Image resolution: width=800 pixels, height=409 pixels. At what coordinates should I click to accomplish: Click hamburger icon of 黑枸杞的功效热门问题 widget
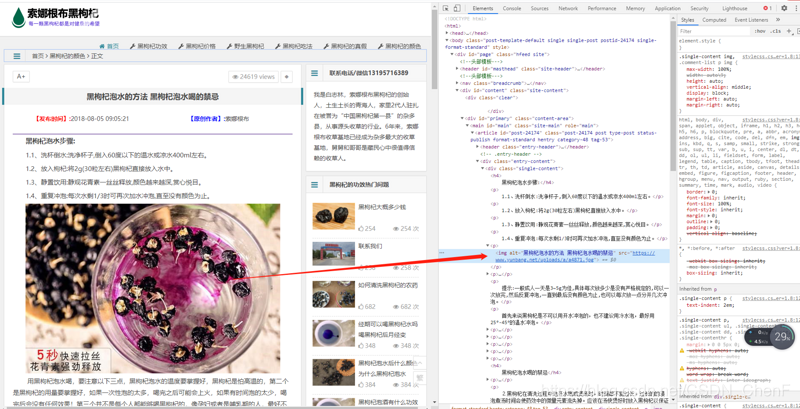tap(314, 185)
